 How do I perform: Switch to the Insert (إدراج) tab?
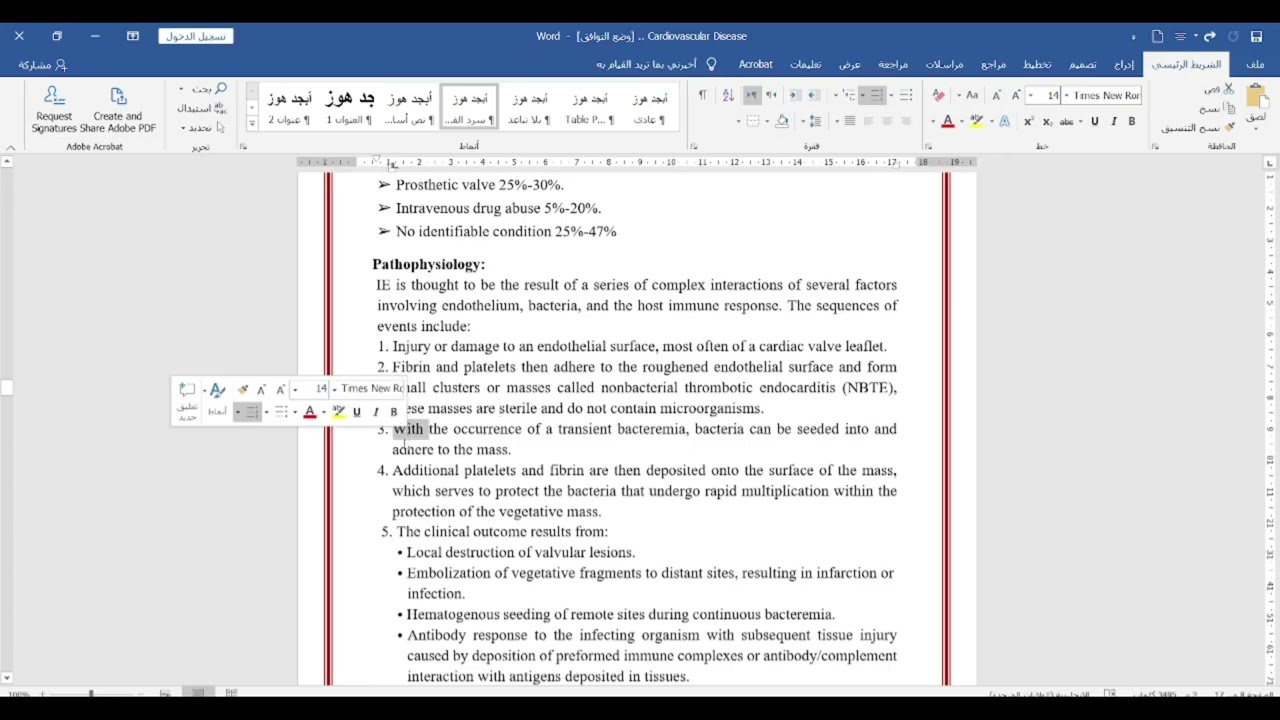(1124, 64)
